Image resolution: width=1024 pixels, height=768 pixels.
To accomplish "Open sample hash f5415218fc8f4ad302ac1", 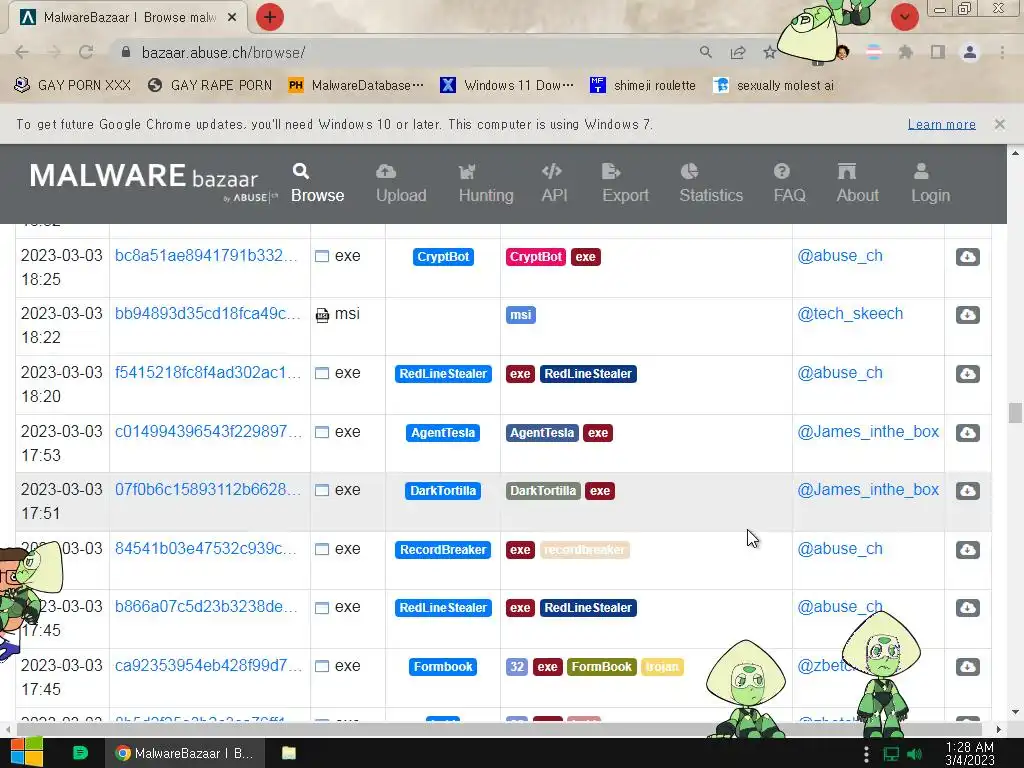I will (x=208, y=372).
